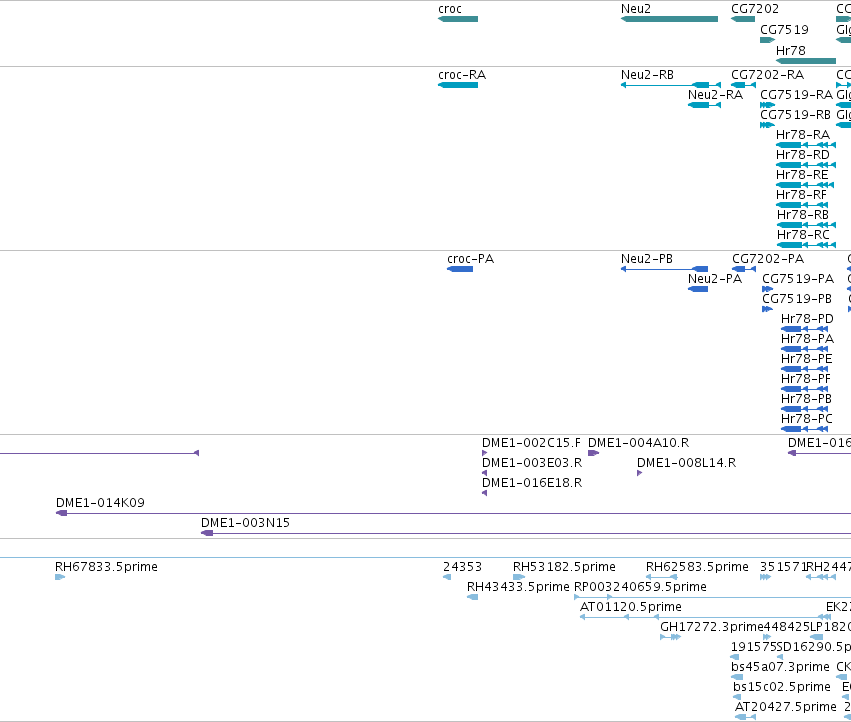The width and height of the screenshot is (851, 722).
Task: Select the RH62583.5prime EST feature
Action: (x=661, y=577)
